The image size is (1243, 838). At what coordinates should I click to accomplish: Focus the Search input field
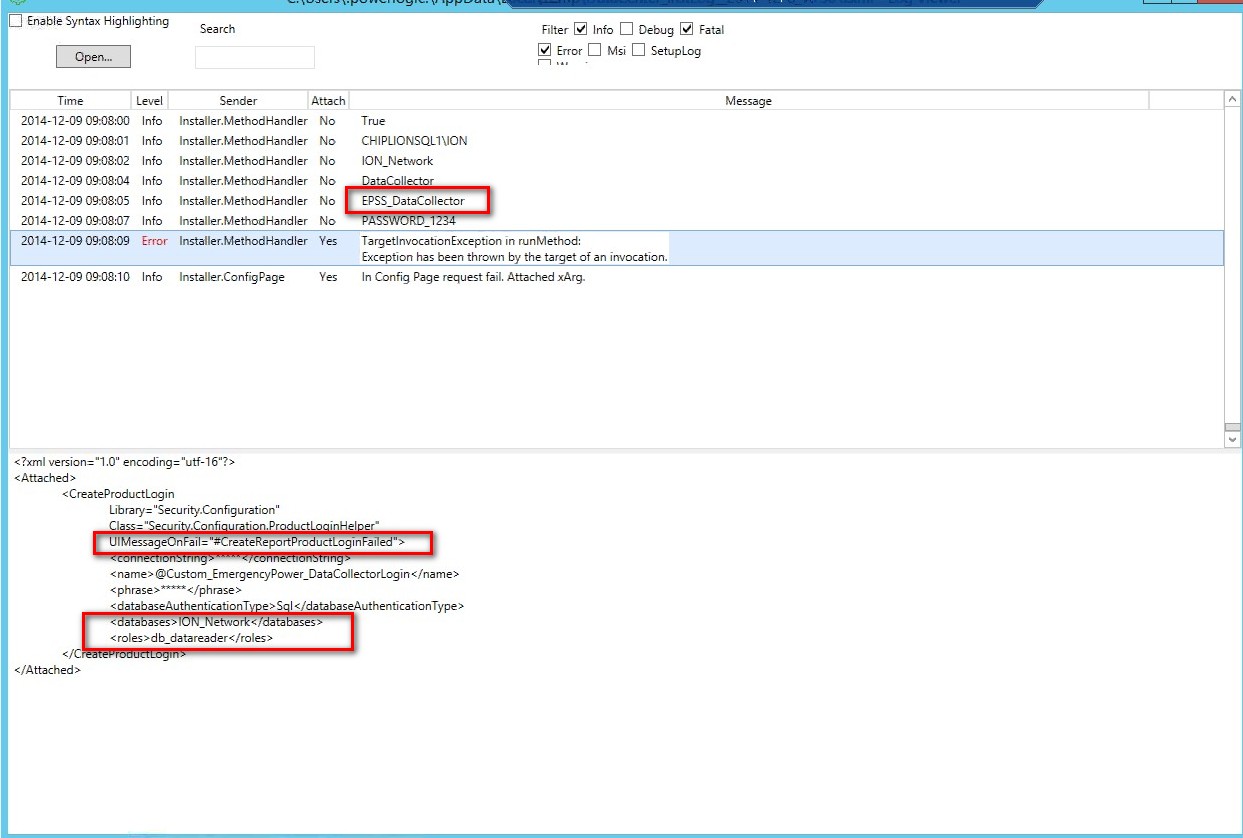(254, 57)
